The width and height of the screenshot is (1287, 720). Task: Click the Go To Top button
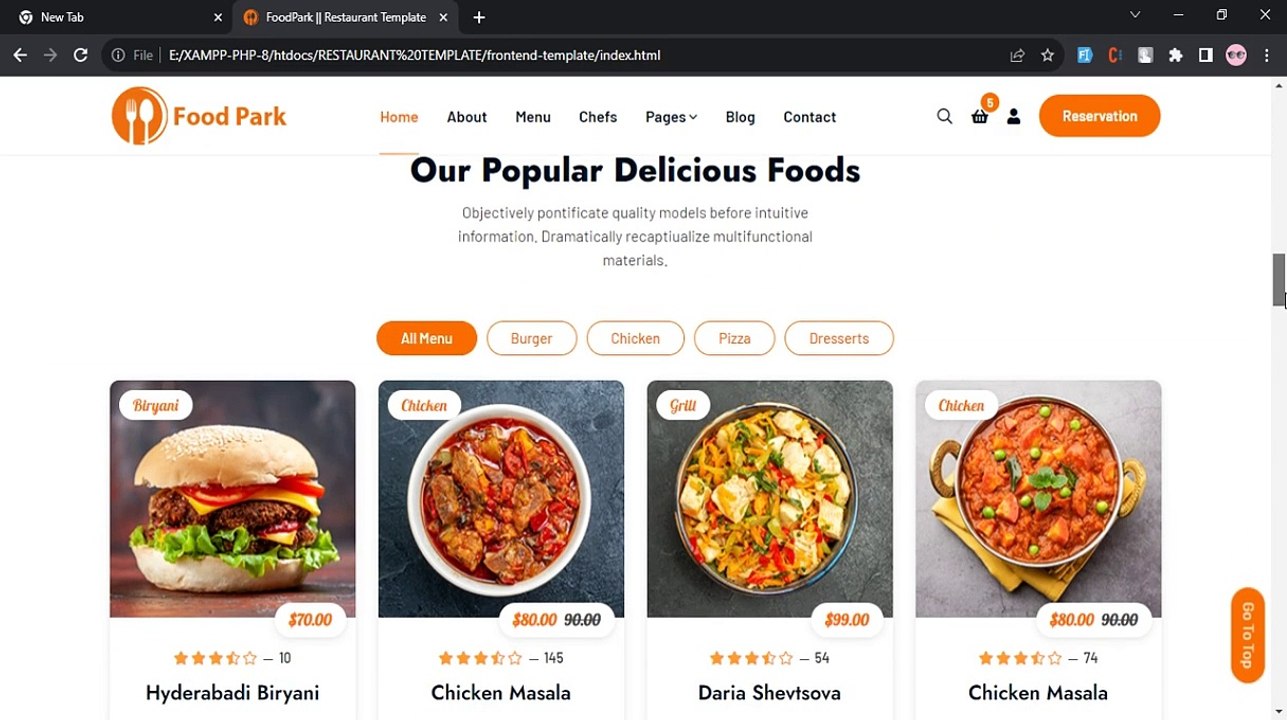point(1247,634)
